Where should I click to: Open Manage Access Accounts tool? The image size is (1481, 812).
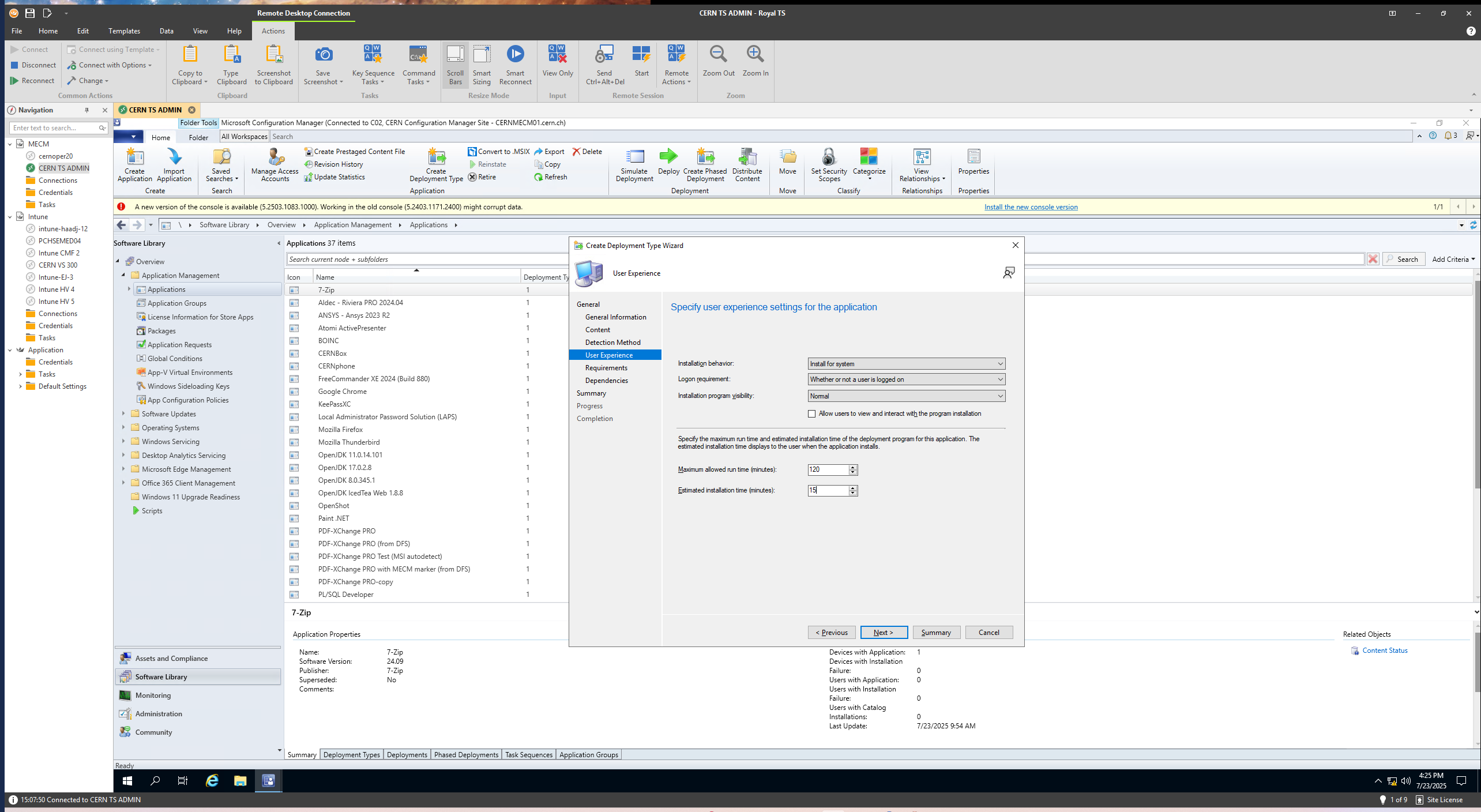[x=275, y=165]
